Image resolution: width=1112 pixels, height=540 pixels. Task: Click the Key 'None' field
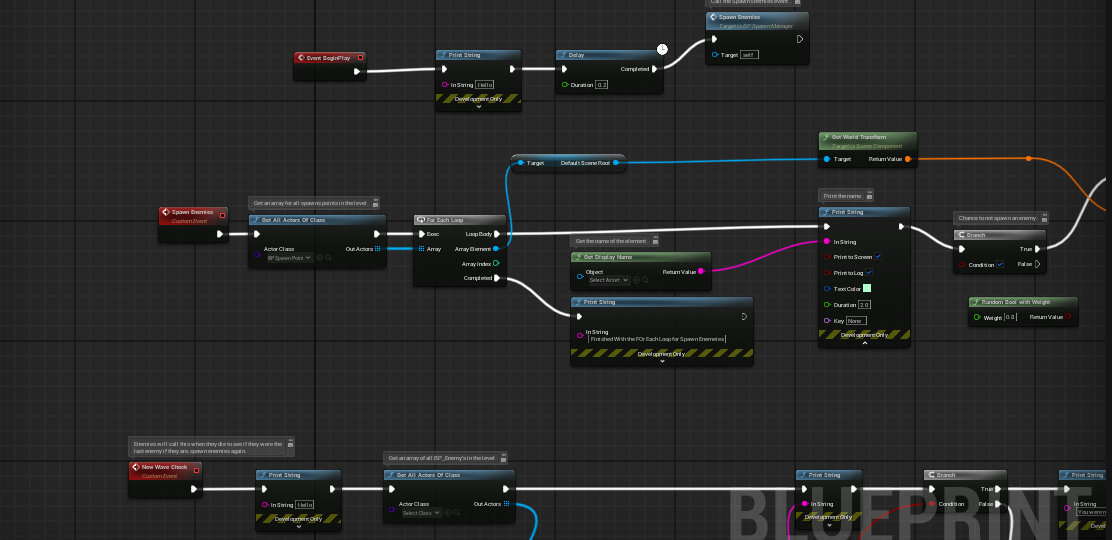(855, 321)
